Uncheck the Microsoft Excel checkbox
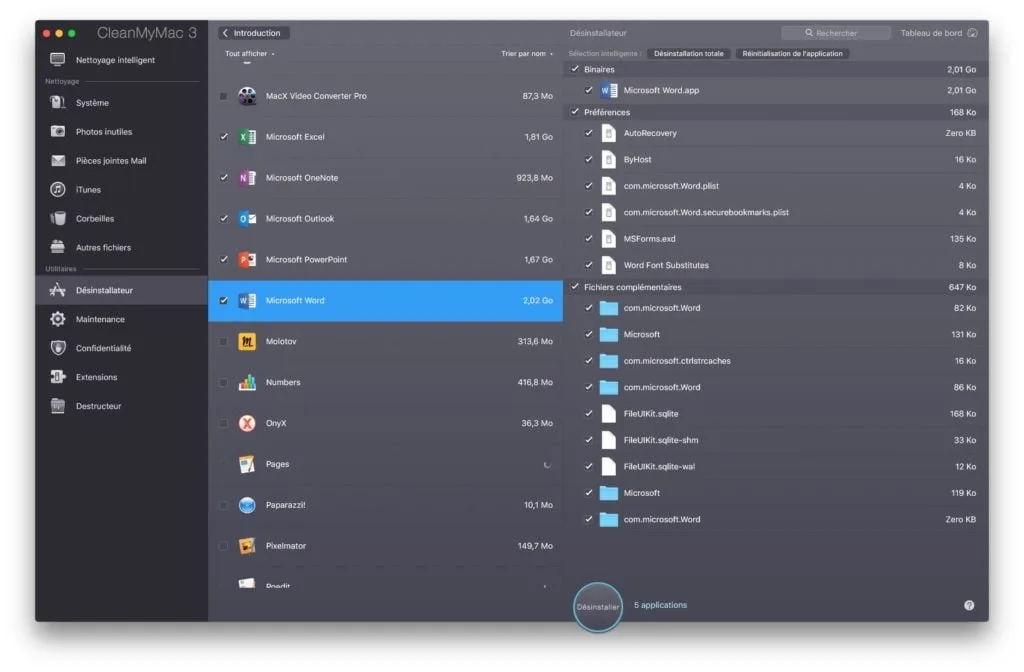The width and height of the screenshot is (1024, 672). pyautogui.click(x=224, y=136)
